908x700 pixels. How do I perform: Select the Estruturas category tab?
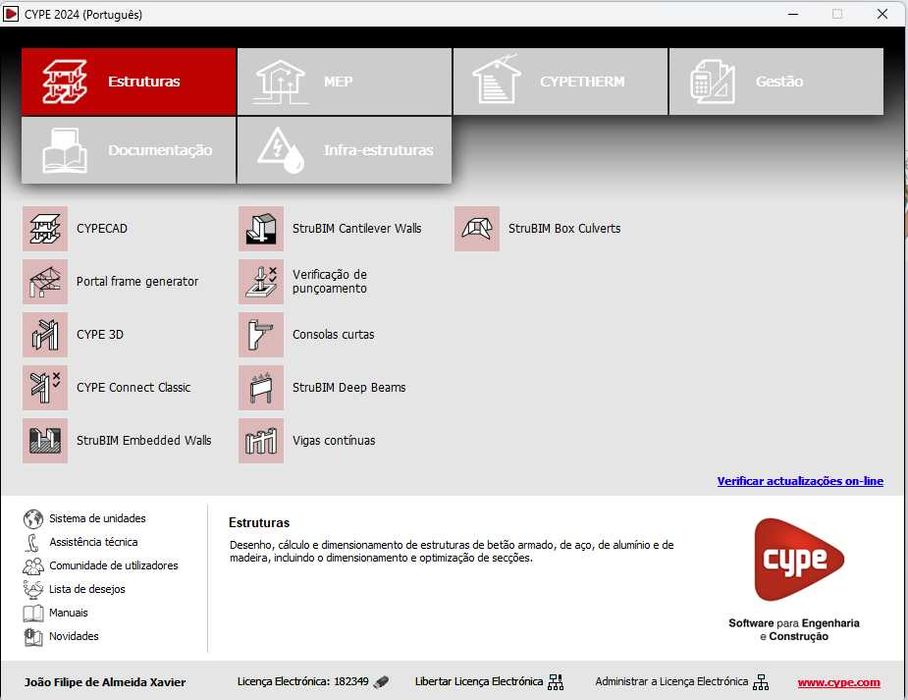coord(129,82)
